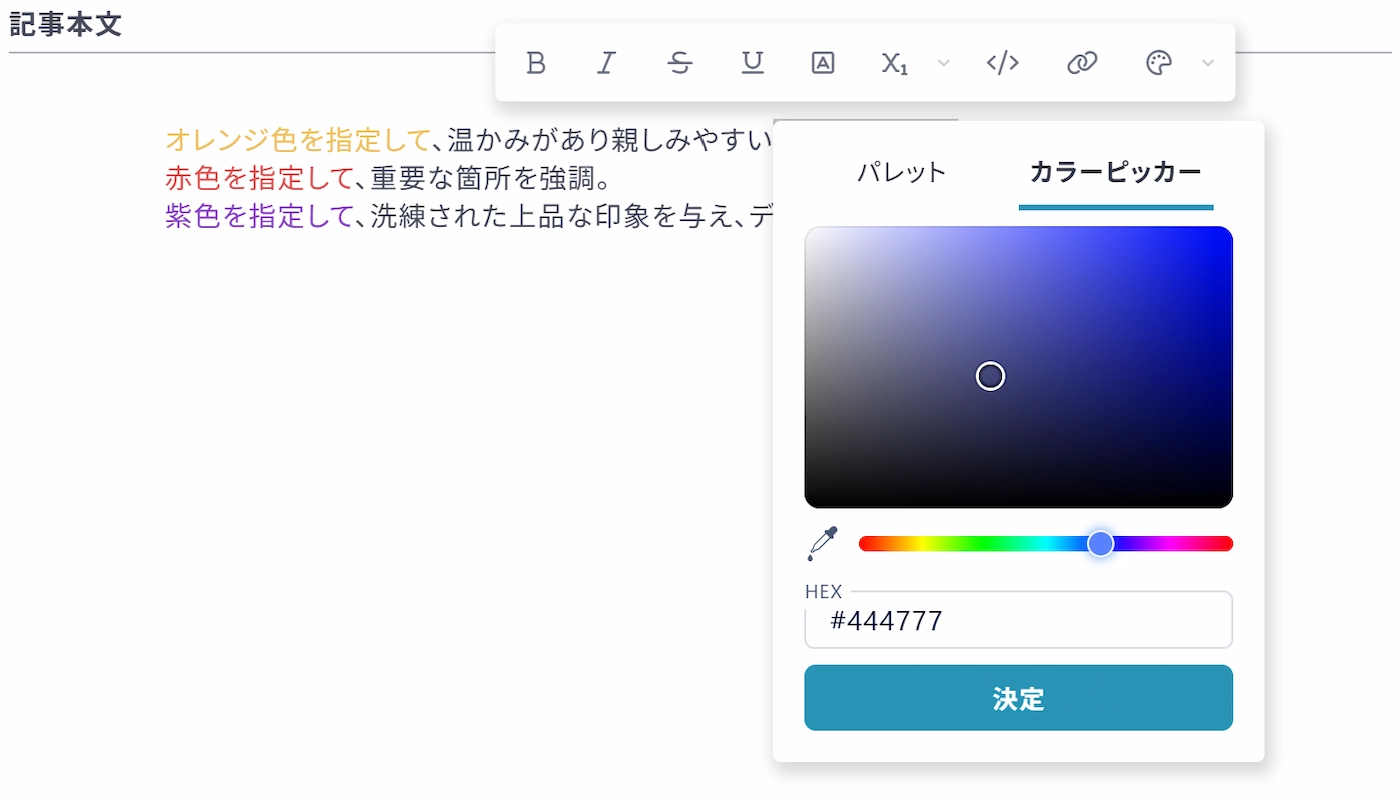
Task: Apply subscript with the X₁ icon
Action: click(x=894, y=63)
